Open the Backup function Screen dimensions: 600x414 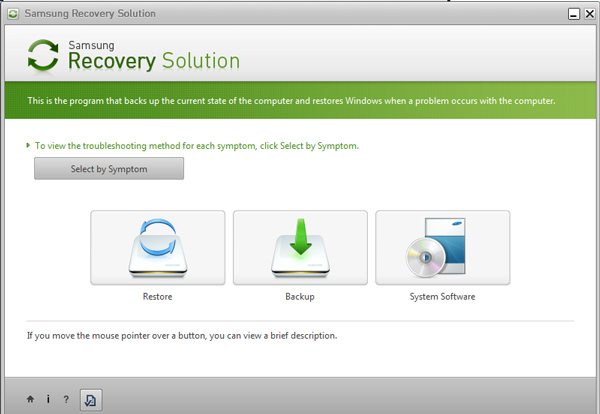pos(300,248)
